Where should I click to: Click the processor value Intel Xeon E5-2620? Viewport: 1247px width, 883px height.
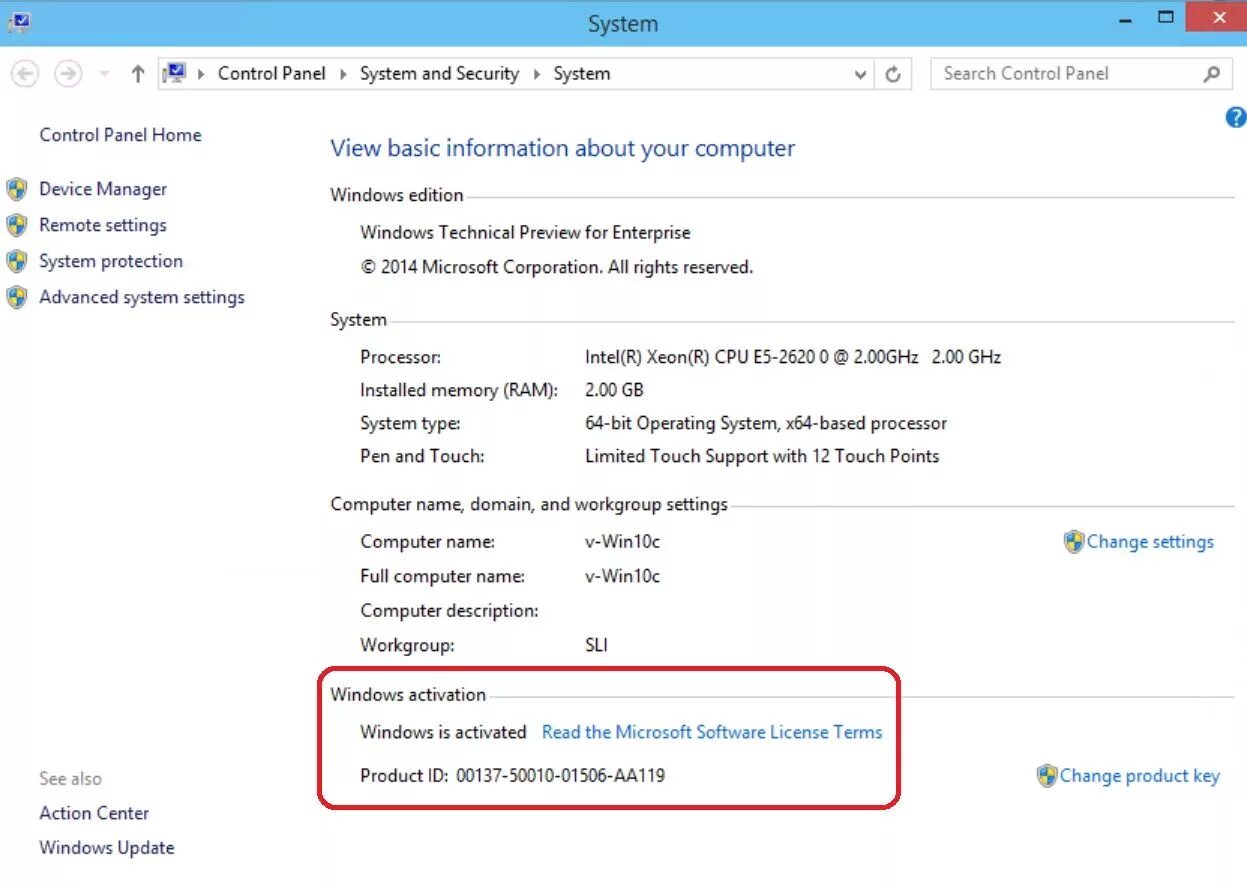pyautogui.click(x=793, y=357)
